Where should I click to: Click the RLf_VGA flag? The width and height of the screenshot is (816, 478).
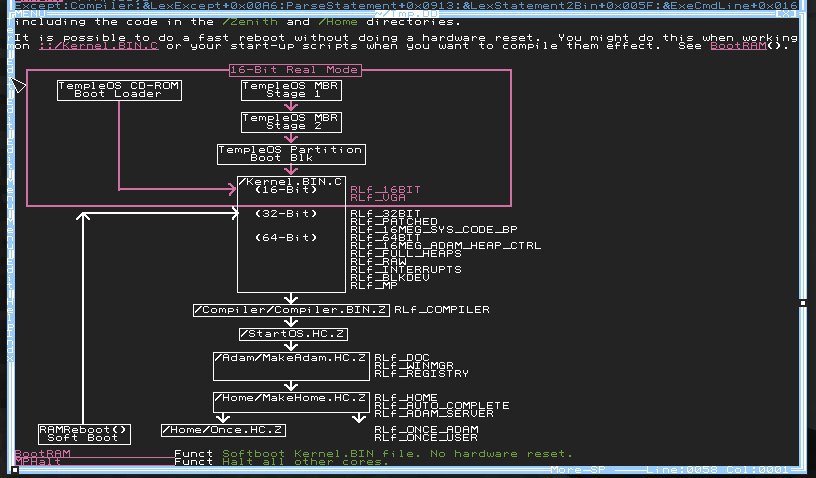[378, 198]
